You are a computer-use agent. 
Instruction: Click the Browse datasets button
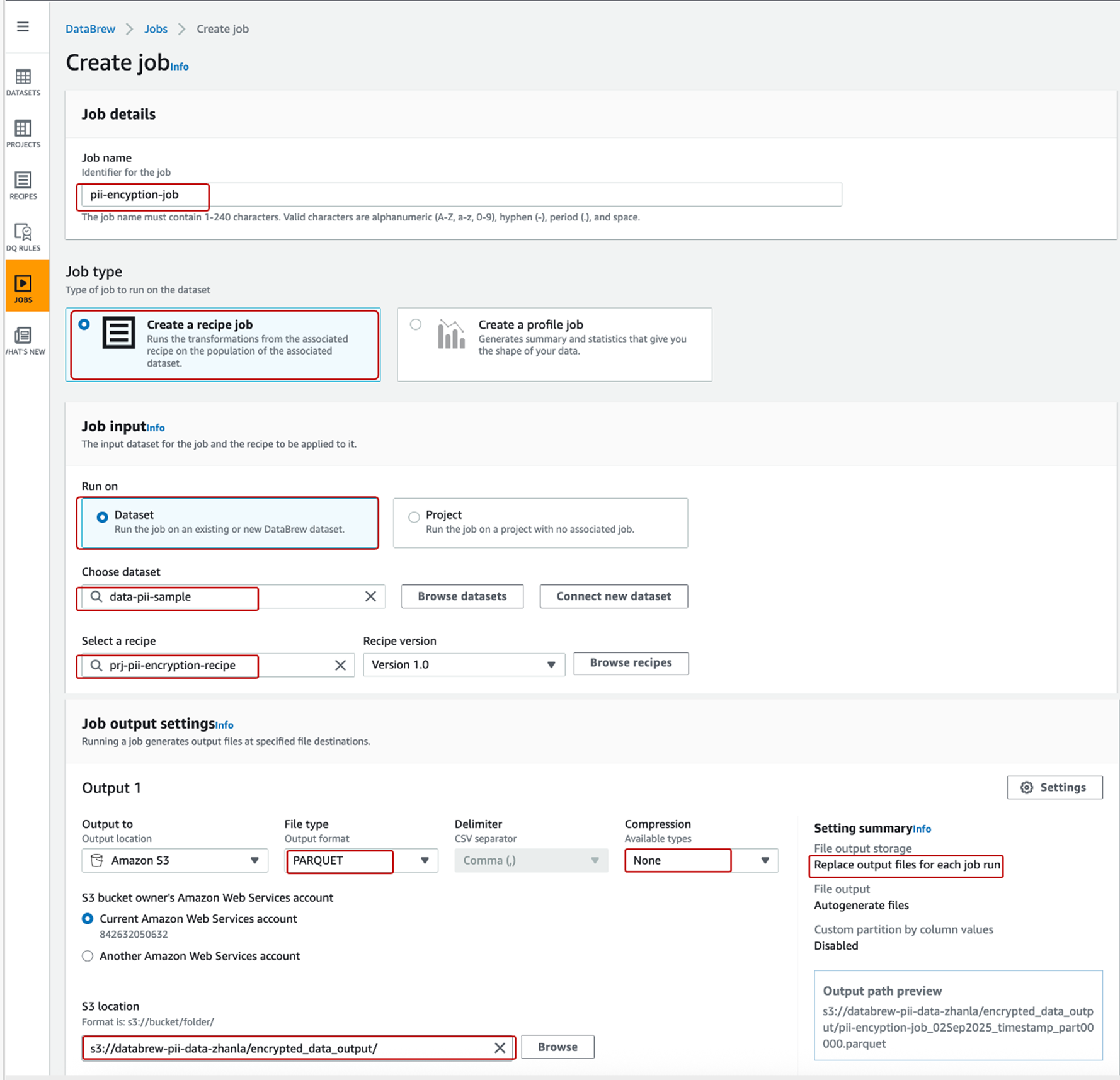[x=462, y=596]
